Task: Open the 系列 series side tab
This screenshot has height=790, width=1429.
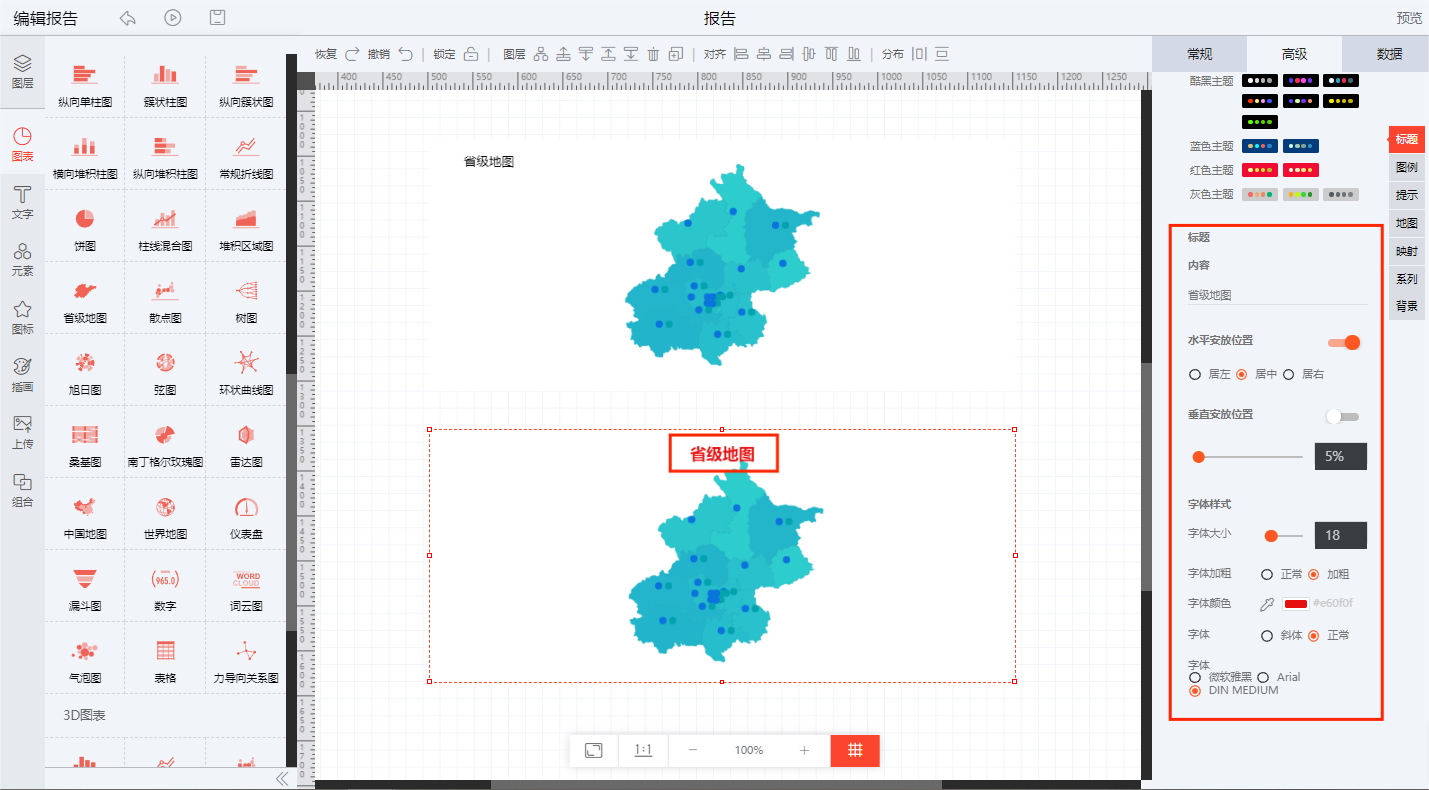Action: coord(1407,279)
